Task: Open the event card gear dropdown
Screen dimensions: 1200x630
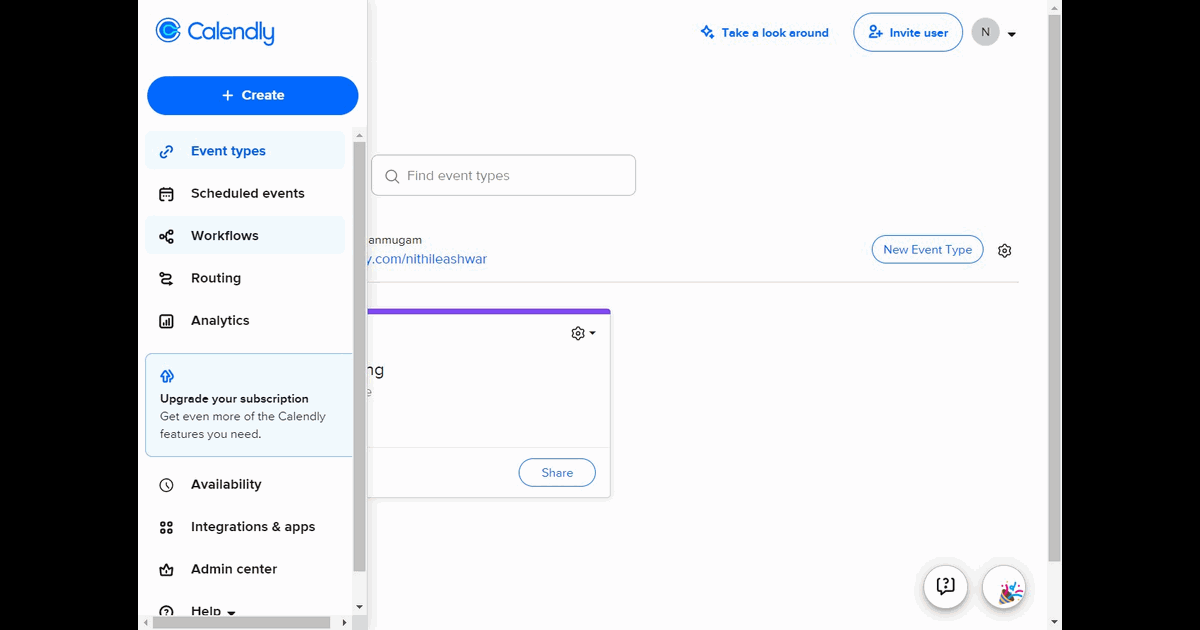Action: pyautogui.click(x=583, y=333)
